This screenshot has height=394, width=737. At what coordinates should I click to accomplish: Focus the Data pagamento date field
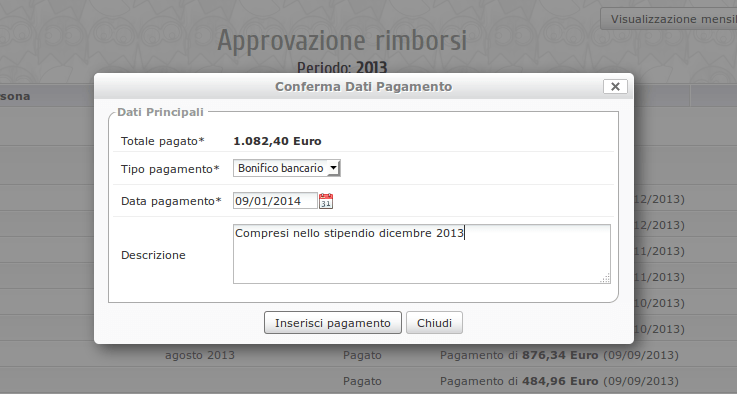coord(275,201)
